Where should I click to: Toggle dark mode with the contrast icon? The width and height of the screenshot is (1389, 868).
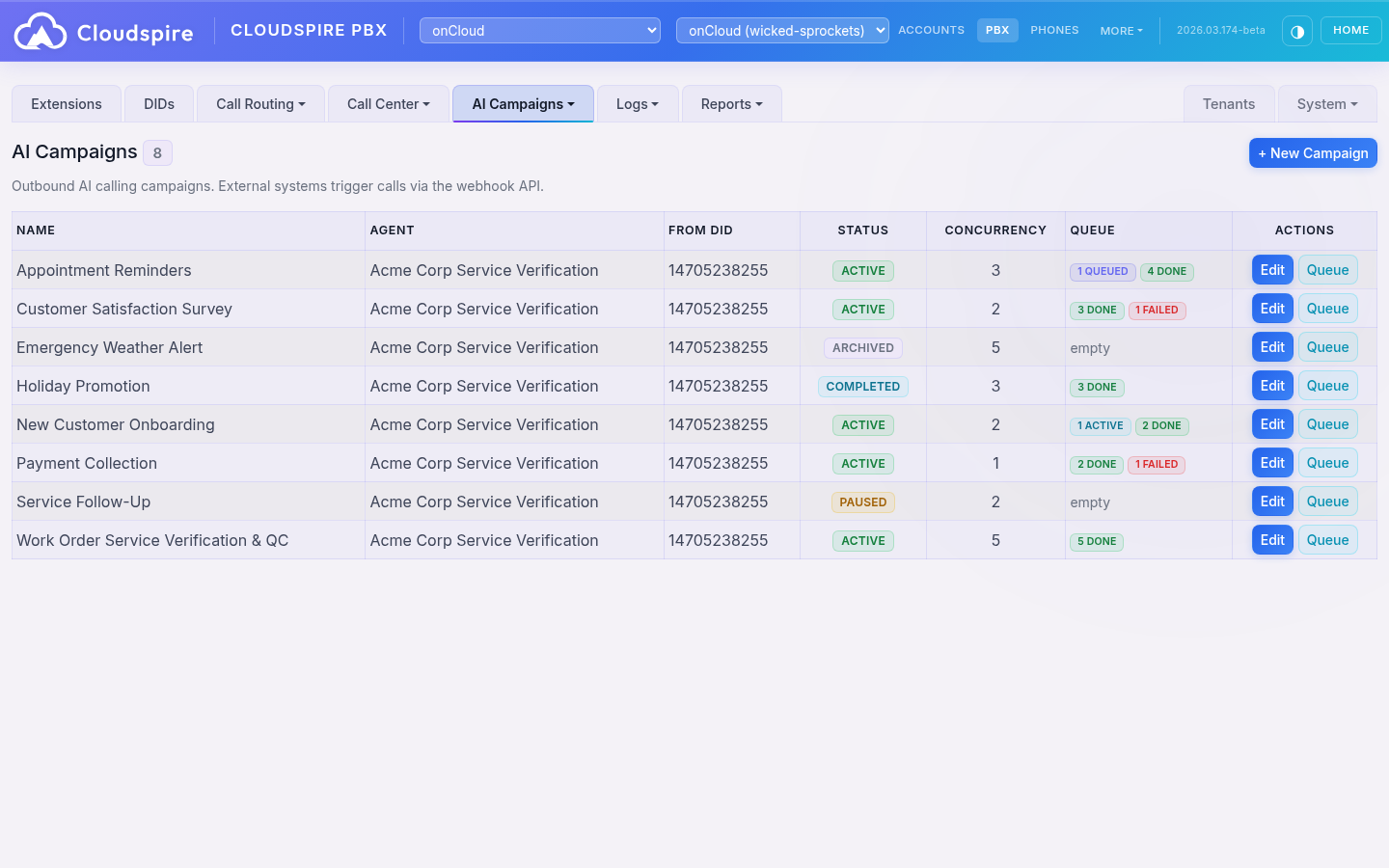pos(1296,30)
